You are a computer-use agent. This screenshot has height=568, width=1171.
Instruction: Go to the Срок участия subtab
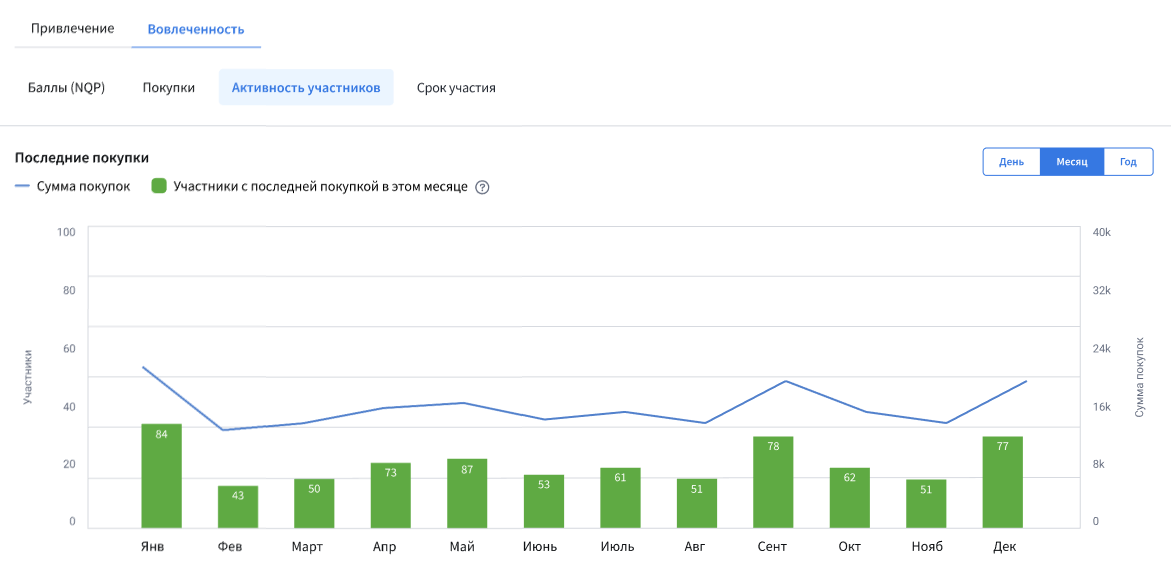tap(456, 88)
